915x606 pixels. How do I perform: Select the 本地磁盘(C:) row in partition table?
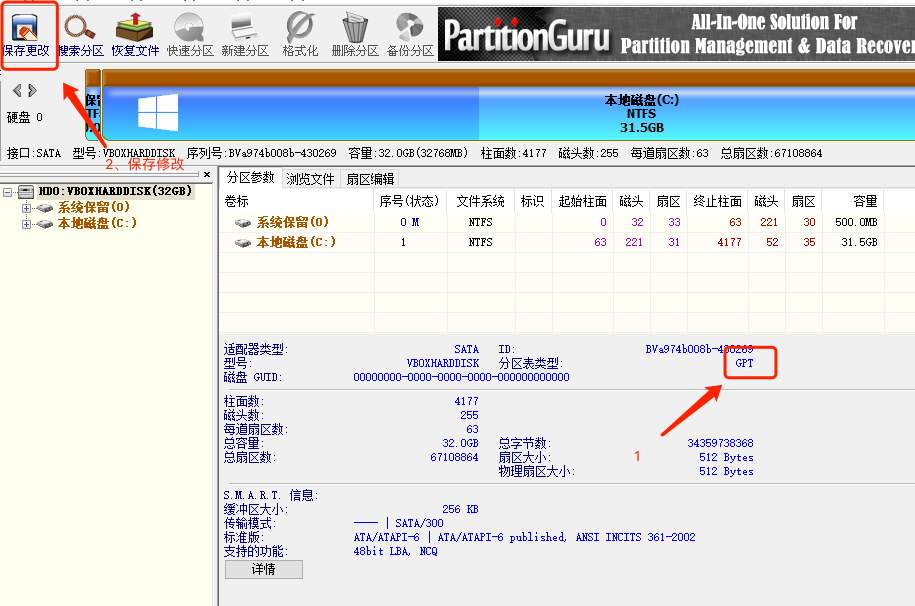[551, 242]
